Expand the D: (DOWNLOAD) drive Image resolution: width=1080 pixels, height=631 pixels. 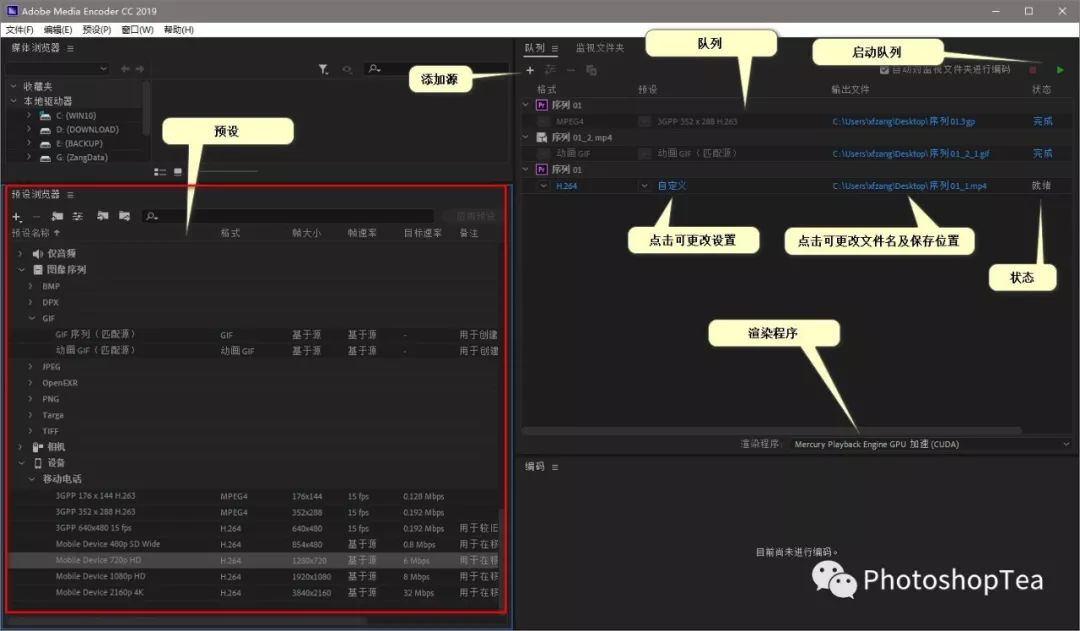click(x=29, y=130)
